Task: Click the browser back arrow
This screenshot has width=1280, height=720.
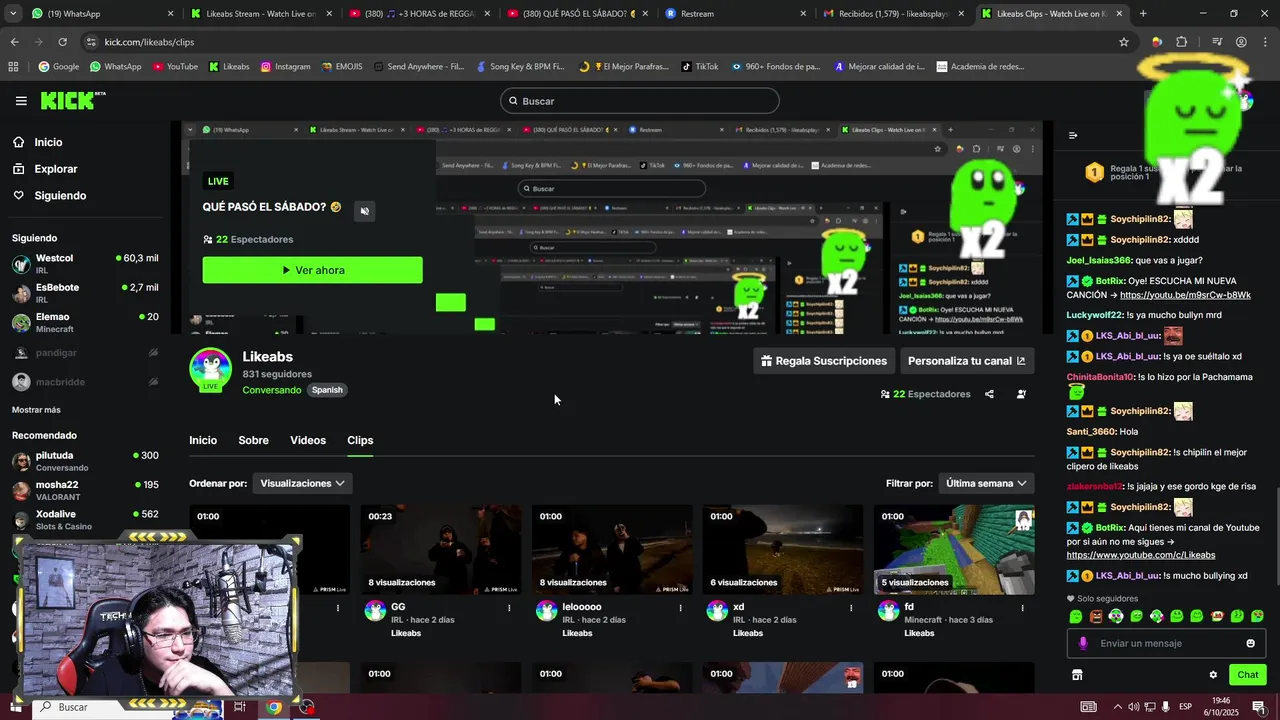Action: tap(14, 42)
